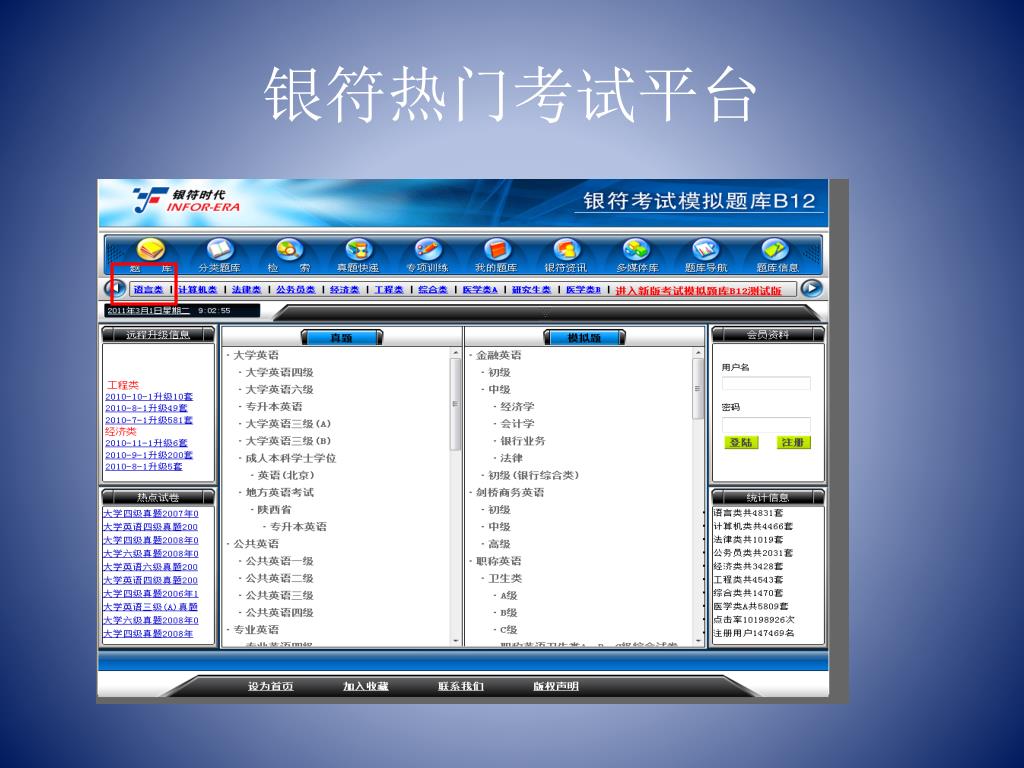Image resolution: width=1024 pixels, height=768 pixels.
Task: Switch to the 真题 tab
Action: click(342, 338)
